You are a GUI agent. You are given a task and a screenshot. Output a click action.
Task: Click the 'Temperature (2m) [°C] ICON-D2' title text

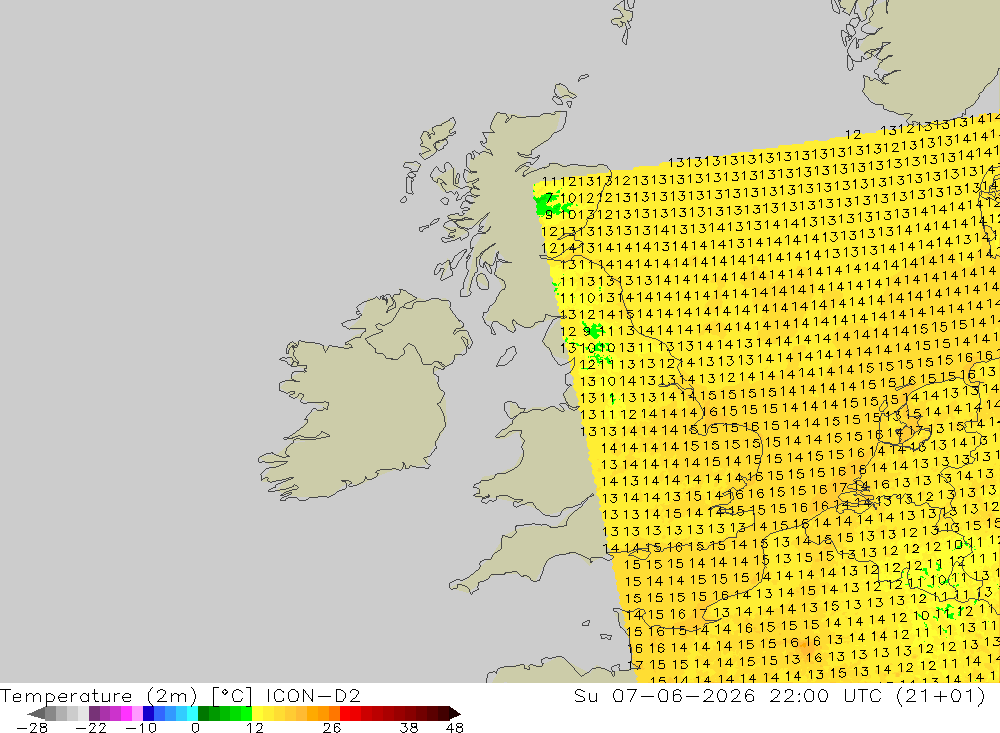tap(180, 695)
